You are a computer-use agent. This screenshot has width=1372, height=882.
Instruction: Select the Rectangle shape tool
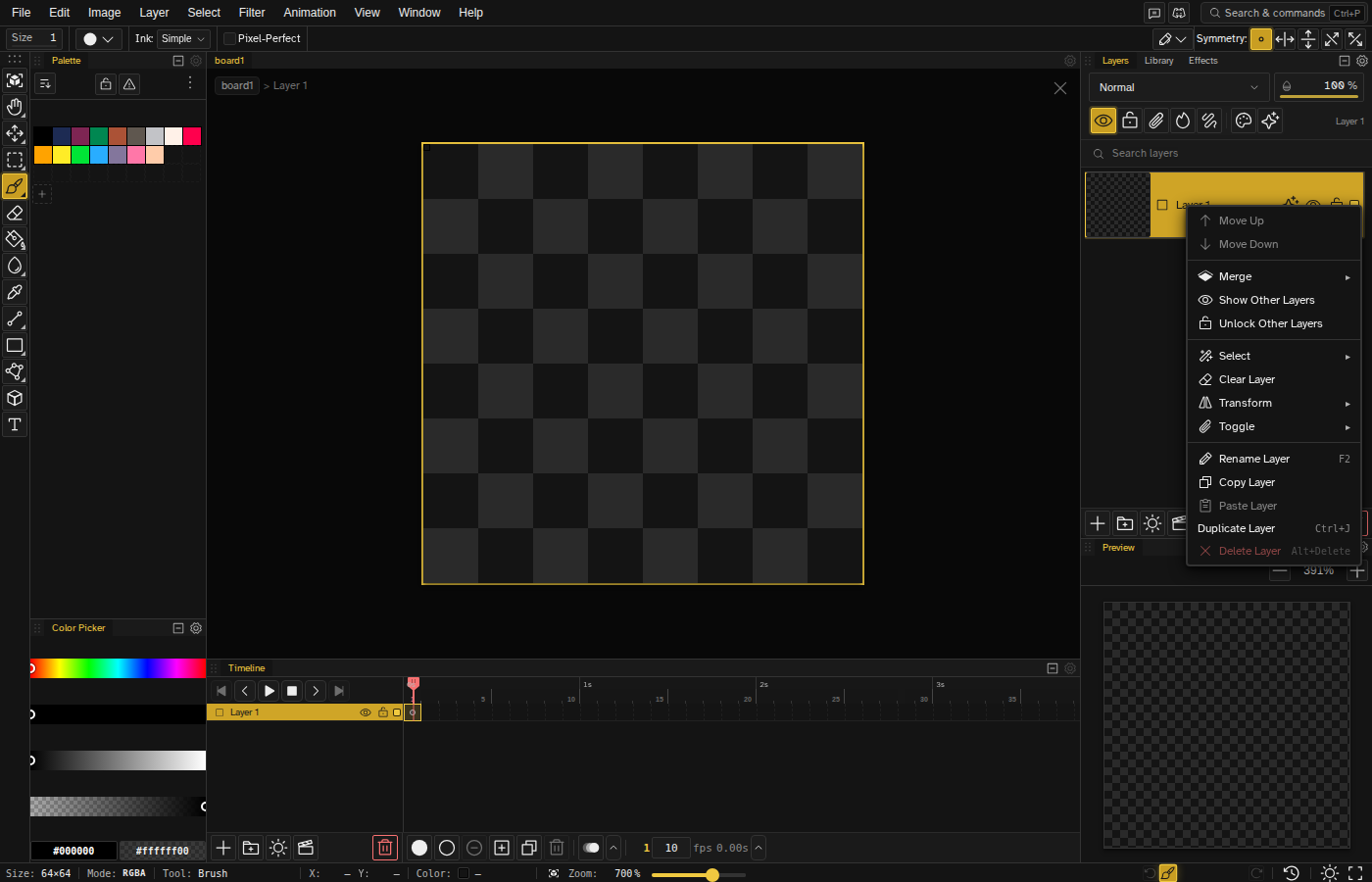15,345
